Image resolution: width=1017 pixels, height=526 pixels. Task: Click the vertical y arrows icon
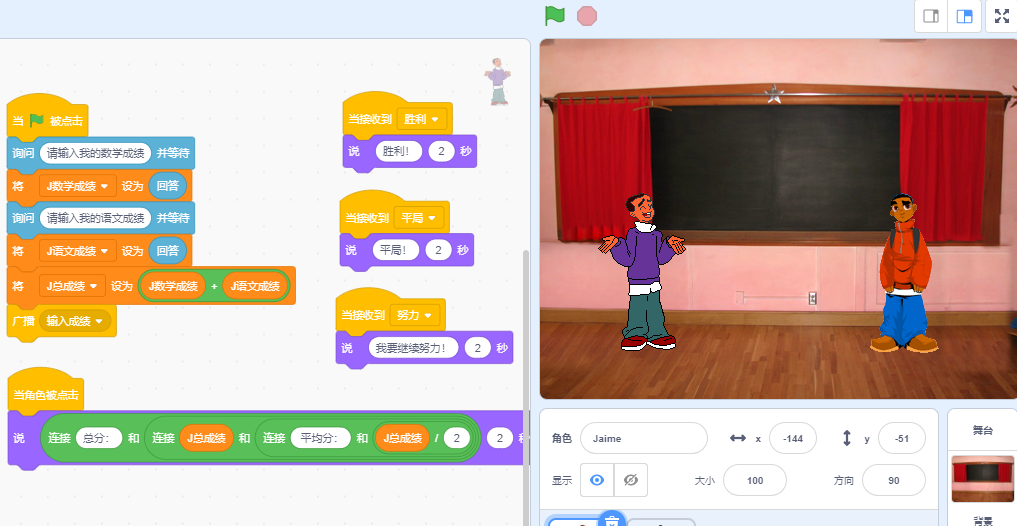(x=846, y=438)
